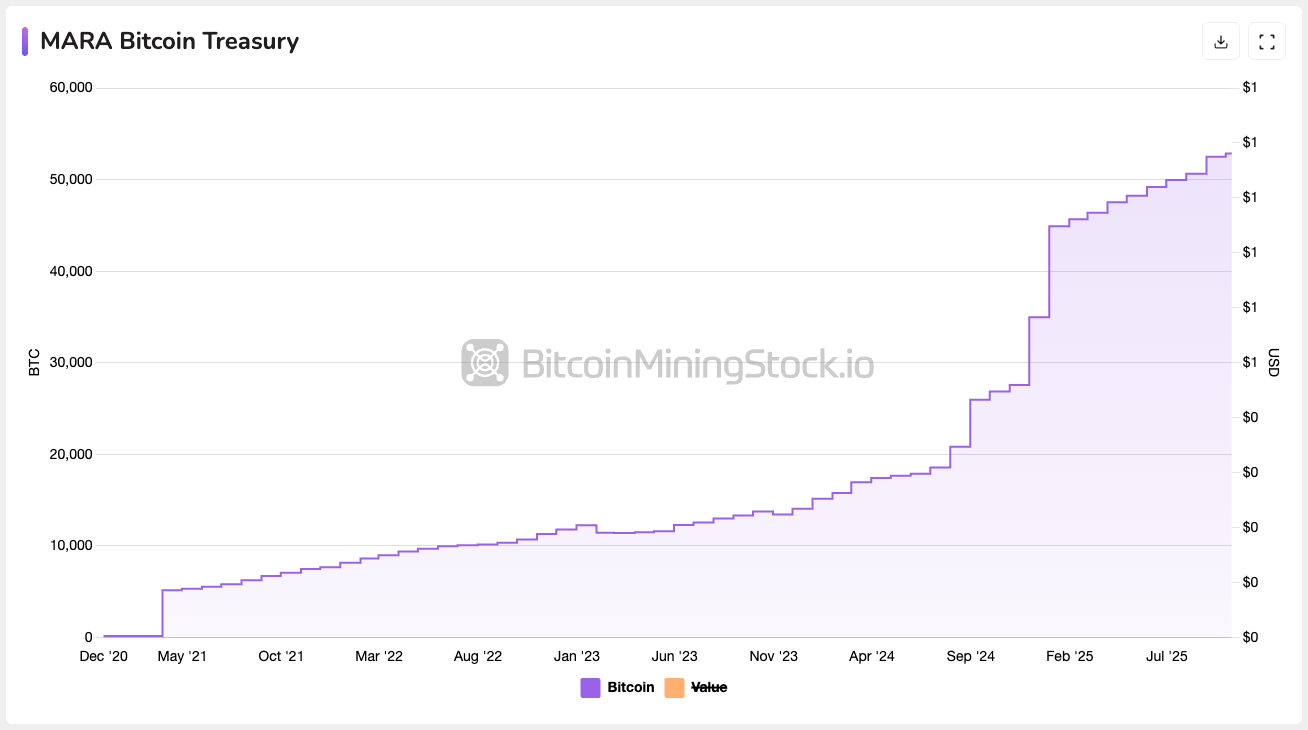Toggle the Bitcoin series legend label

pyautogui.click(x=630, y=688)
